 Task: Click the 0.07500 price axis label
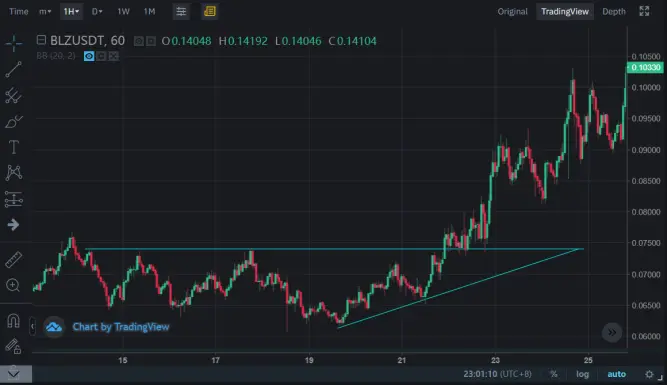(x=645, y=243)
